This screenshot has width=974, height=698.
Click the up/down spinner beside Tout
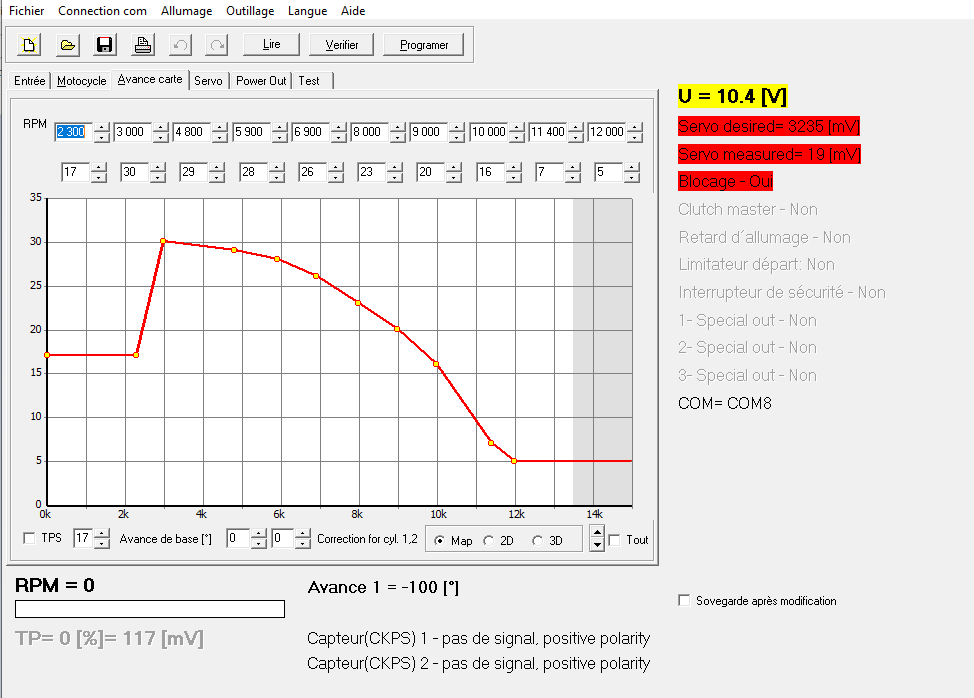coord(597,538)
